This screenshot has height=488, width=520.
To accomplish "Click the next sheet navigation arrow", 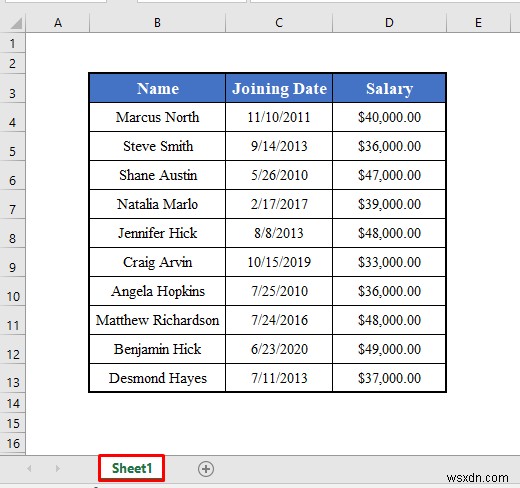I will pyautogui.click(x=57, y=469).
